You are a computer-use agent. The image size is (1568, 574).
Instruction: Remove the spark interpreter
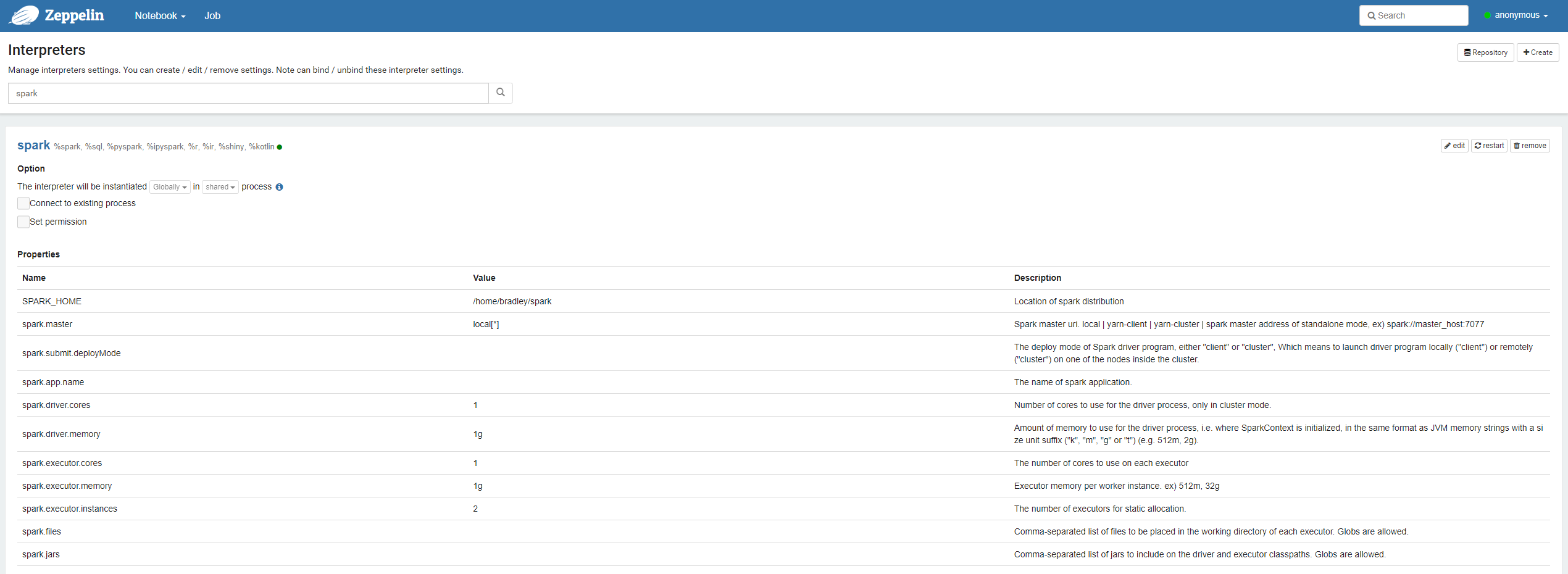[x=1530, y=146]
